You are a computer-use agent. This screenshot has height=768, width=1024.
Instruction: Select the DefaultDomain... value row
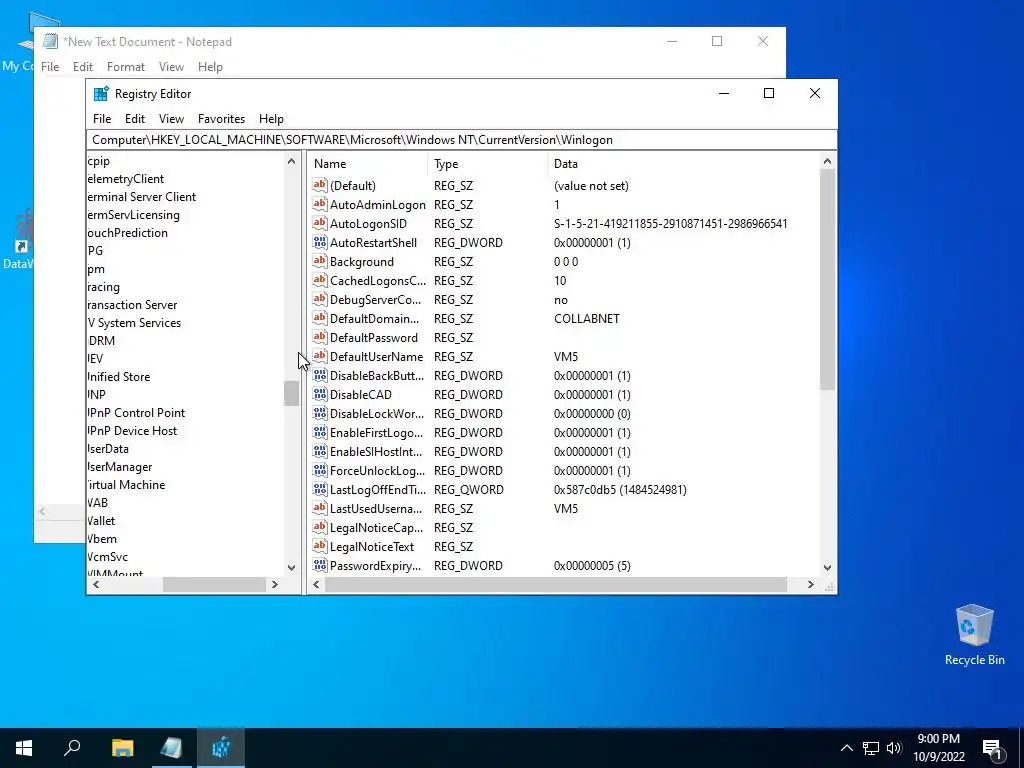pos(565,319)
